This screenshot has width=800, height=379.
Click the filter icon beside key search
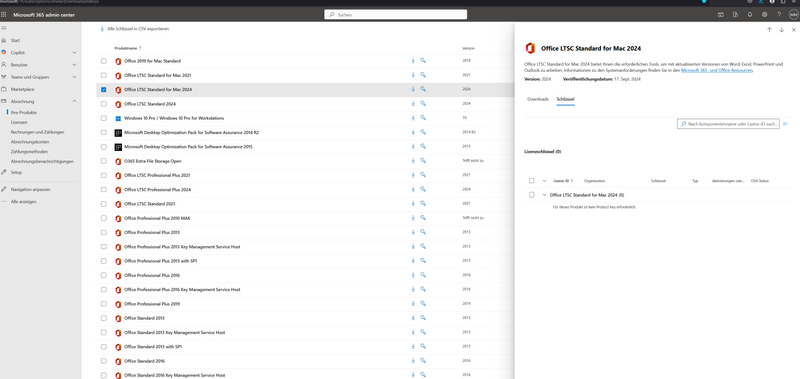786,123
